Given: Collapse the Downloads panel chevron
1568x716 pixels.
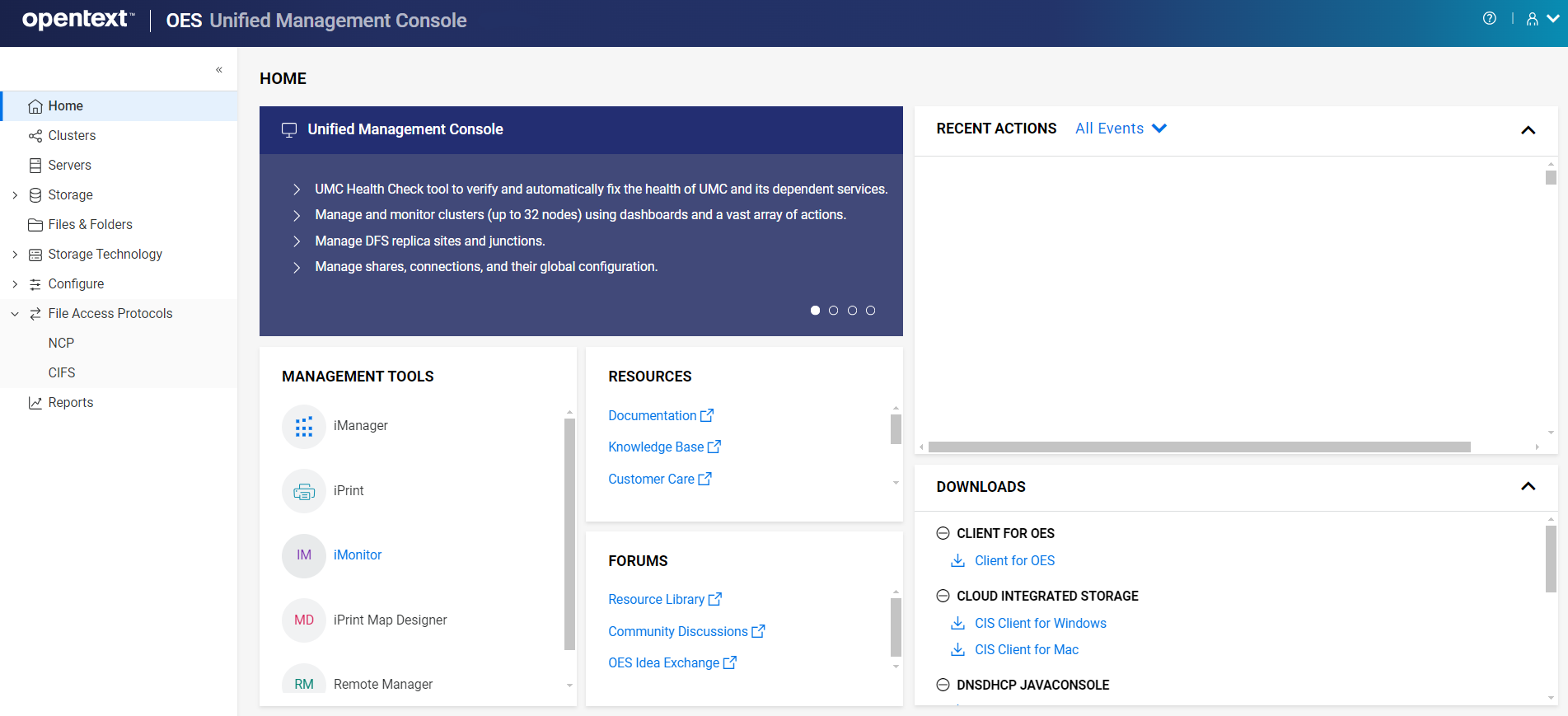Looking at the screenshot, I should (x=1528, y=487).
